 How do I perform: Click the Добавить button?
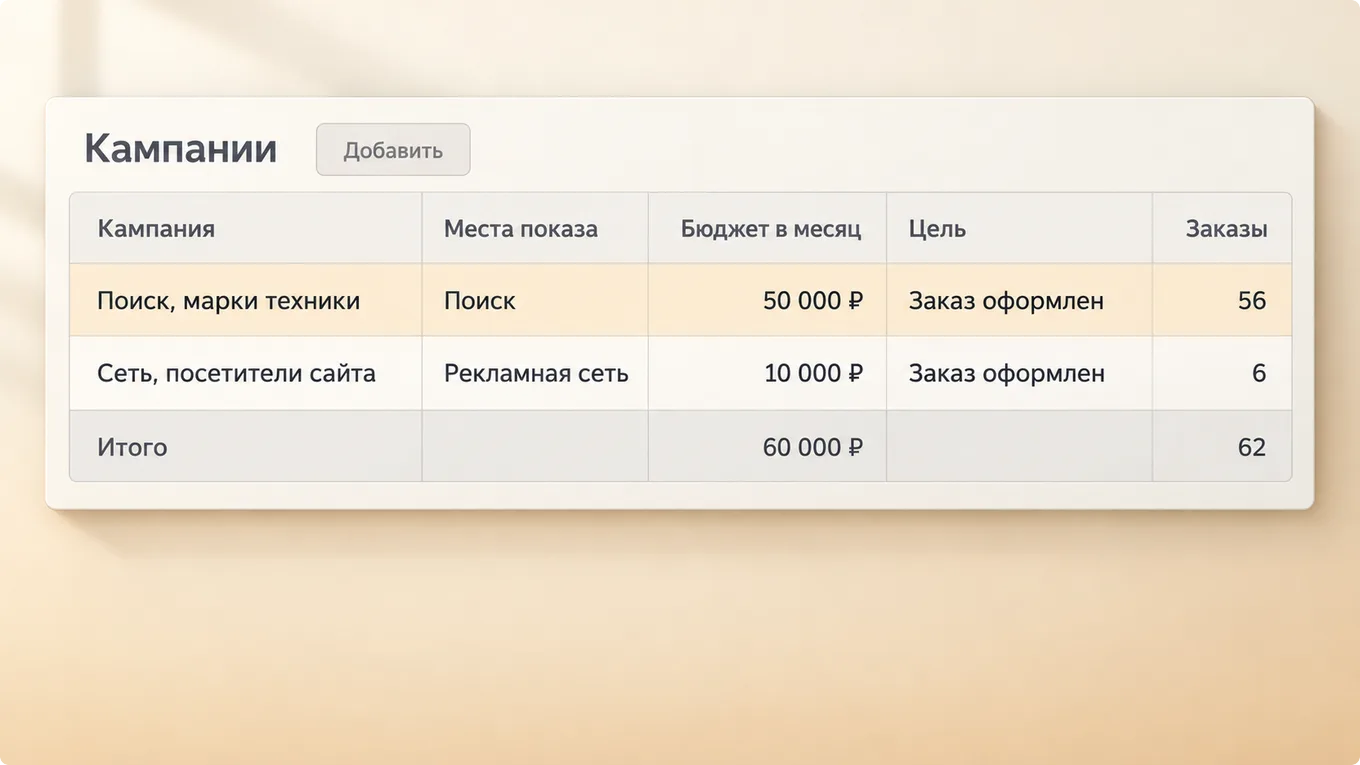[x=393, y=150]
